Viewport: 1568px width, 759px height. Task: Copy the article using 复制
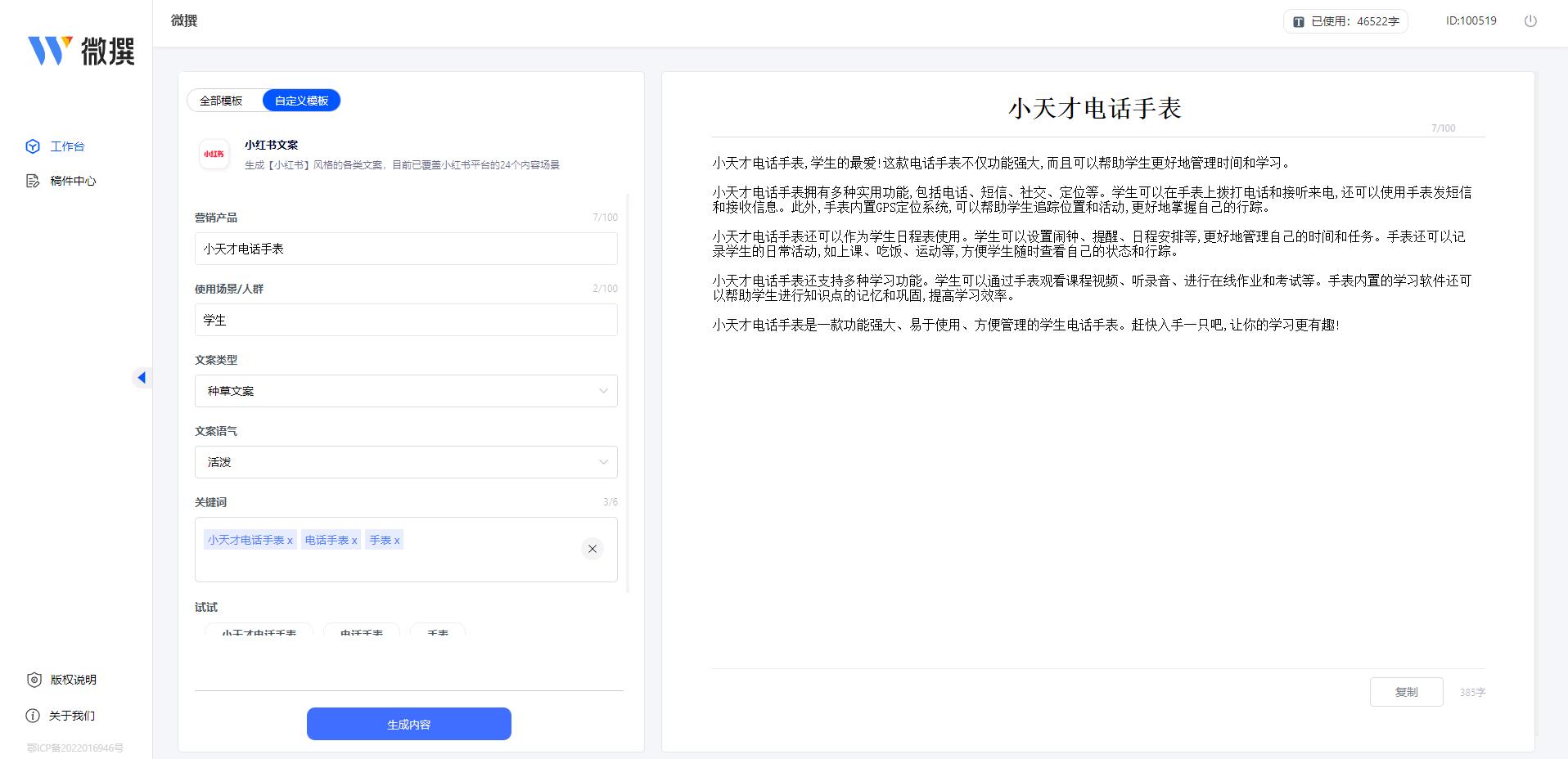coord(1406,691)
